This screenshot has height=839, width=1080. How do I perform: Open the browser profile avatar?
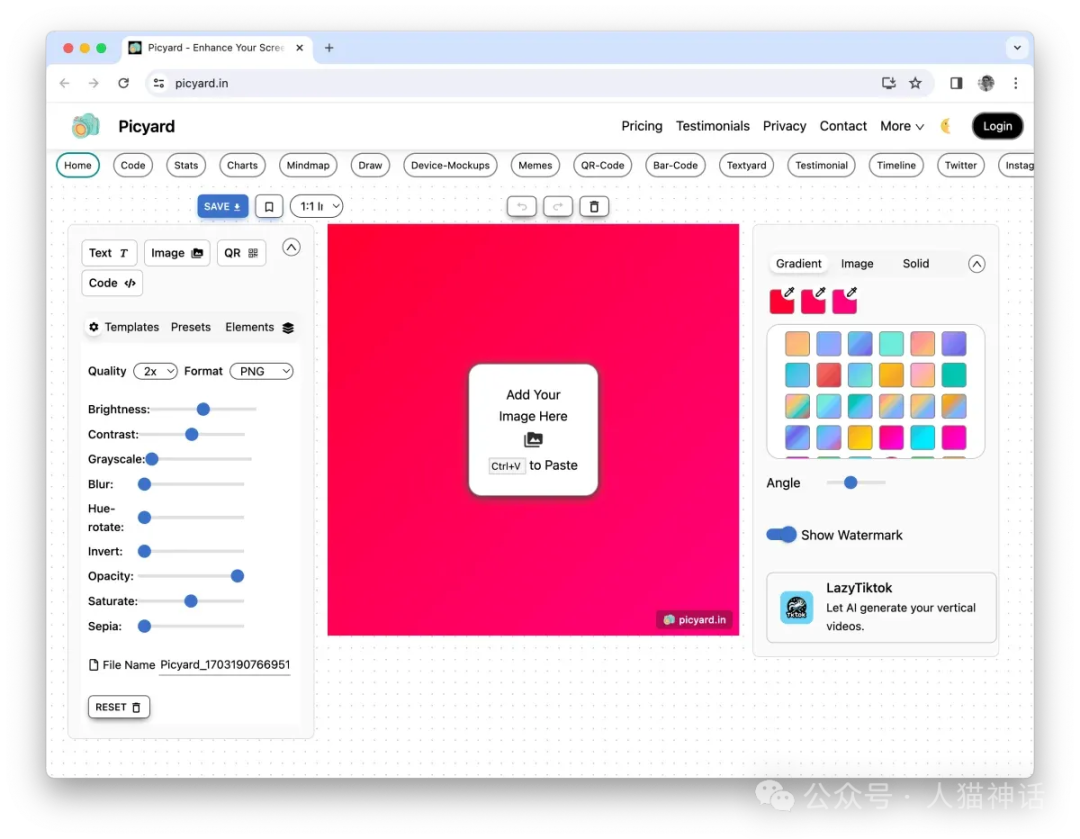(x=986, y=83)
